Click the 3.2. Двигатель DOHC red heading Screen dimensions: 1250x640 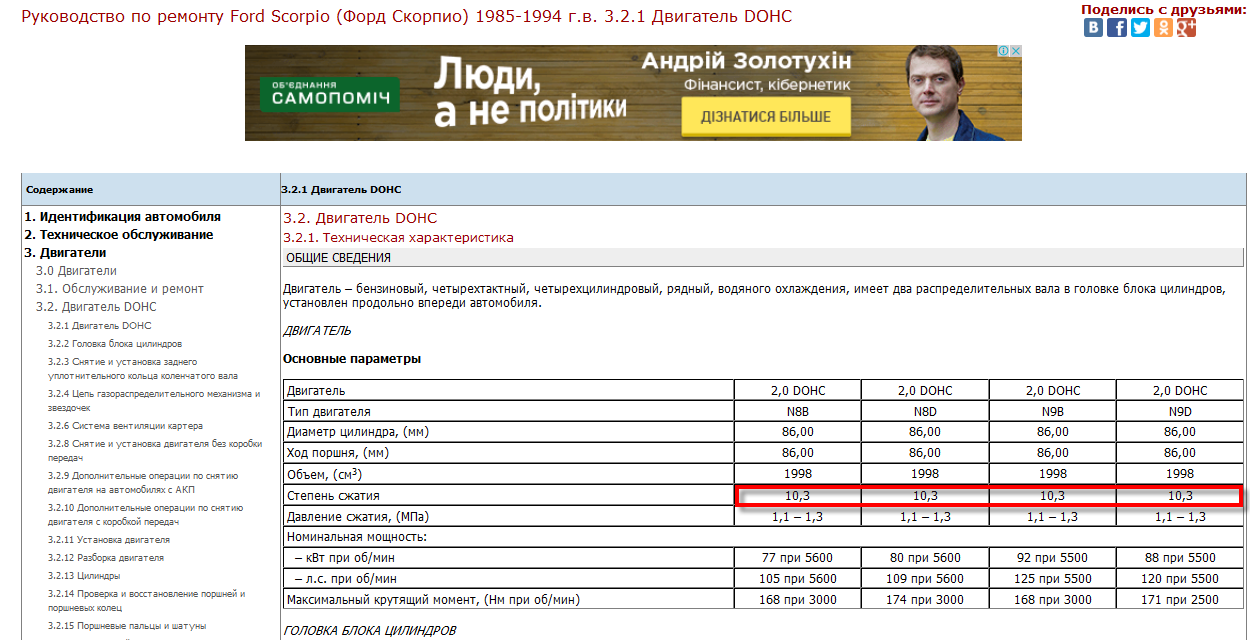(360, 217)
